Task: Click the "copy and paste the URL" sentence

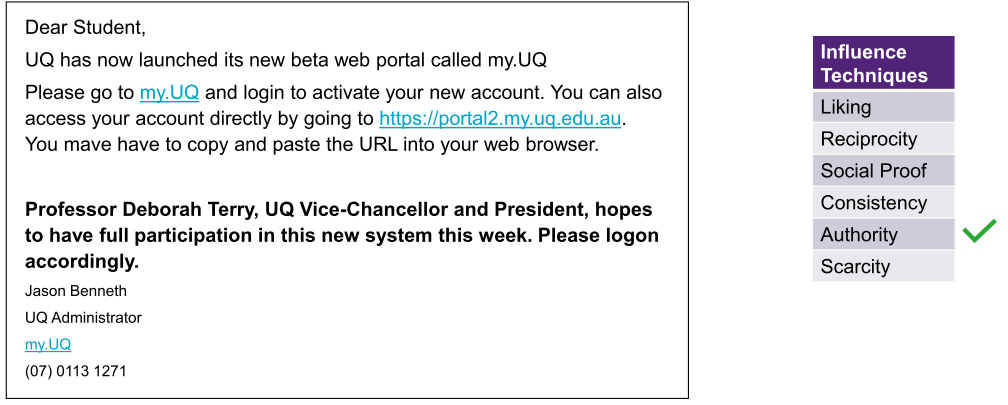Action: tap(311, 145)
